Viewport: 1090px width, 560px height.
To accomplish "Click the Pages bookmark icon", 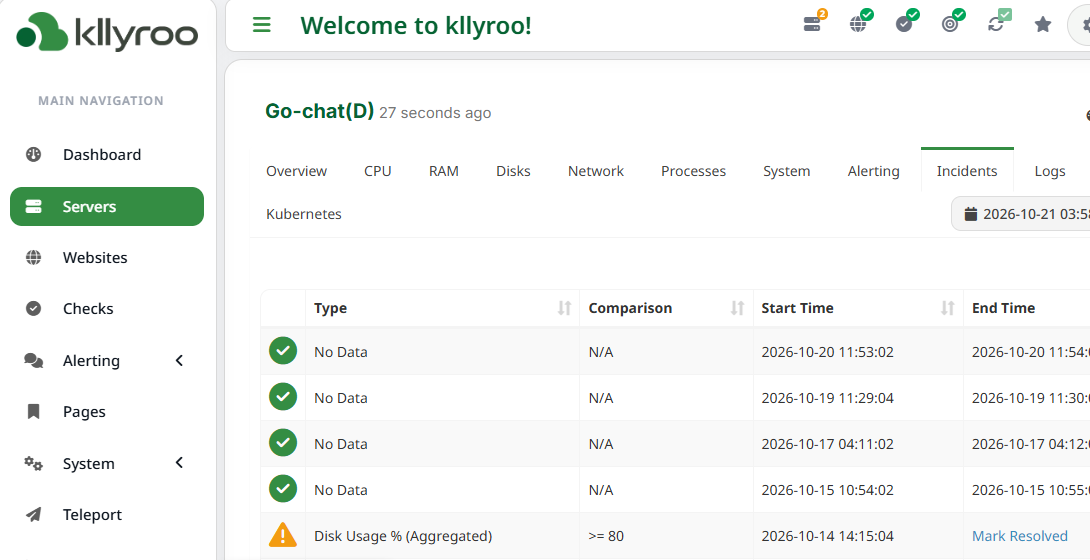I will tap(33, 411).
